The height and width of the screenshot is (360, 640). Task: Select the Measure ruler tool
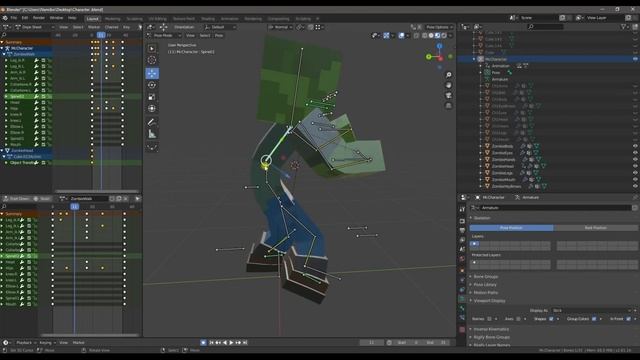(x=152, y=134)
